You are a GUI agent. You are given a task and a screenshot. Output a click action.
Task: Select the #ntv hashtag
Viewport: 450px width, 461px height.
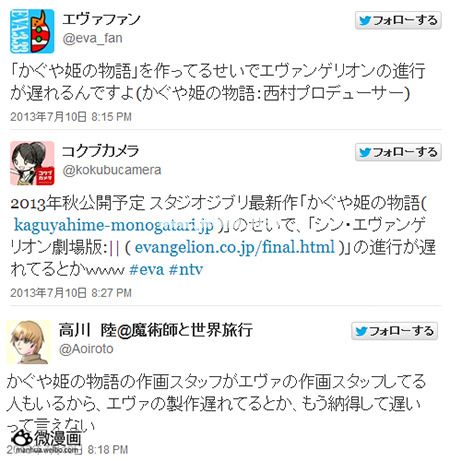click(x=186, y=269)
